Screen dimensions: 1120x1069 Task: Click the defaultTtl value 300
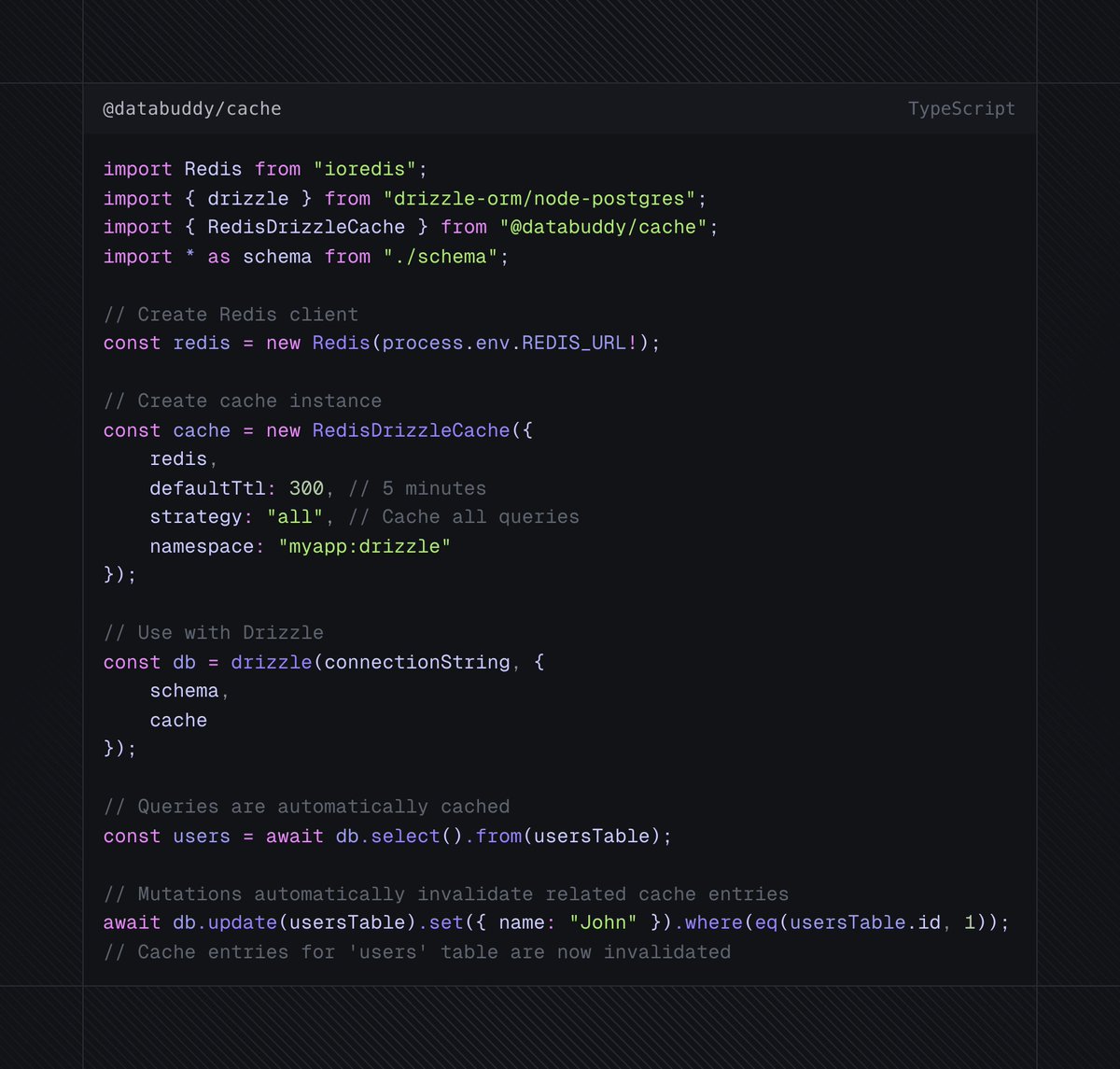(x=306, y=488)
